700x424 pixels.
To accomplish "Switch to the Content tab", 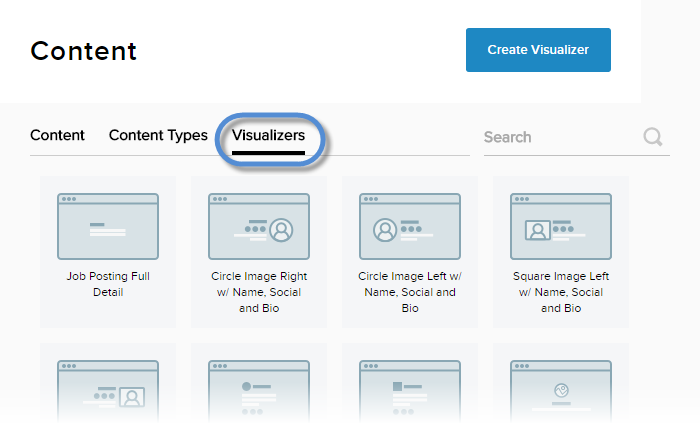I will tap(57, 136).
